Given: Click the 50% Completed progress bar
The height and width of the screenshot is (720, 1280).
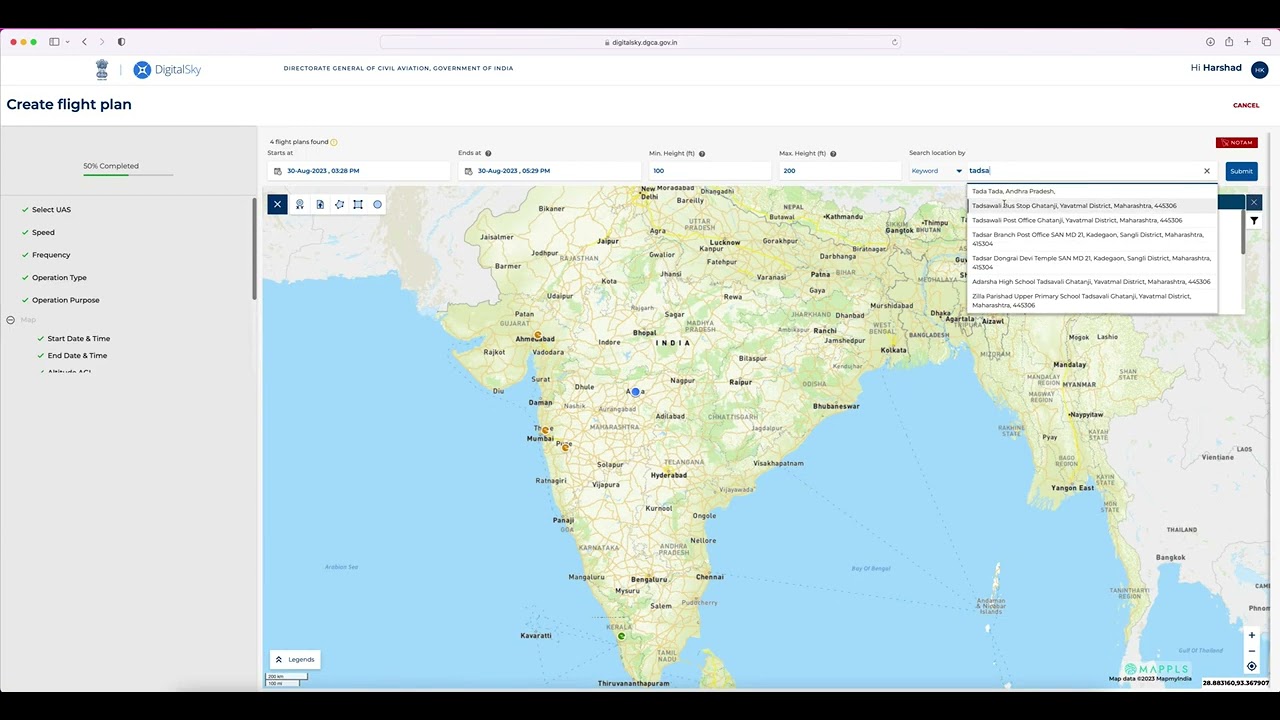Looking at the screenshot, I should click(128, 174).
